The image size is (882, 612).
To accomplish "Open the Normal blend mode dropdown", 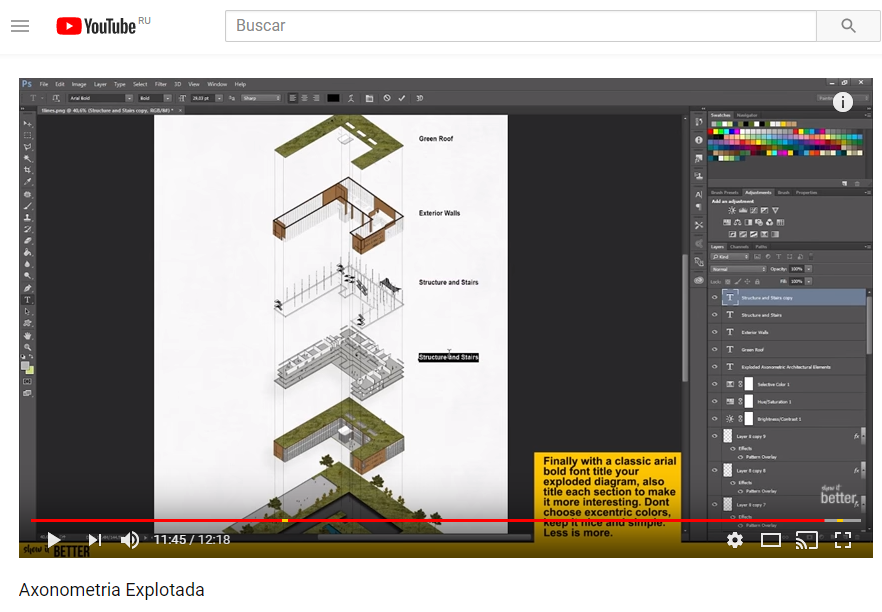I will (x=738, y=269).
